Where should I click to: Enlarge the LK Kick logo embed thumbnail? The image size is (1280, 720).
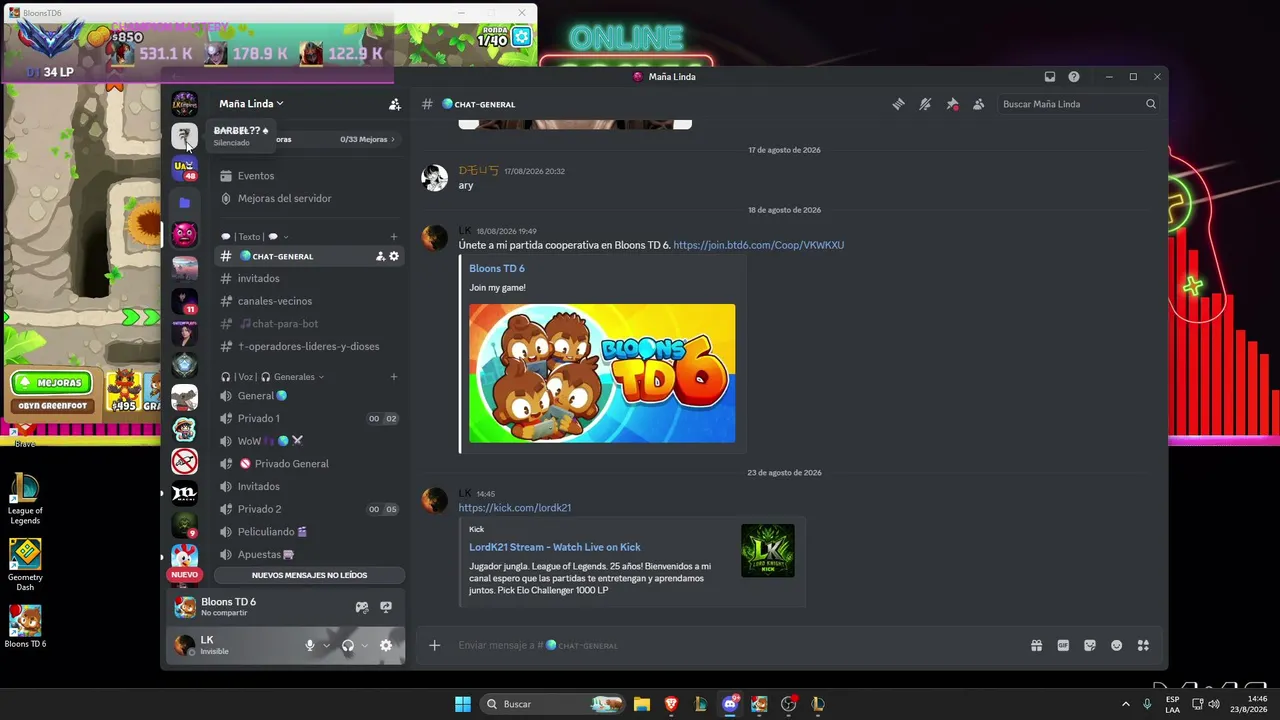coord(768,551)
